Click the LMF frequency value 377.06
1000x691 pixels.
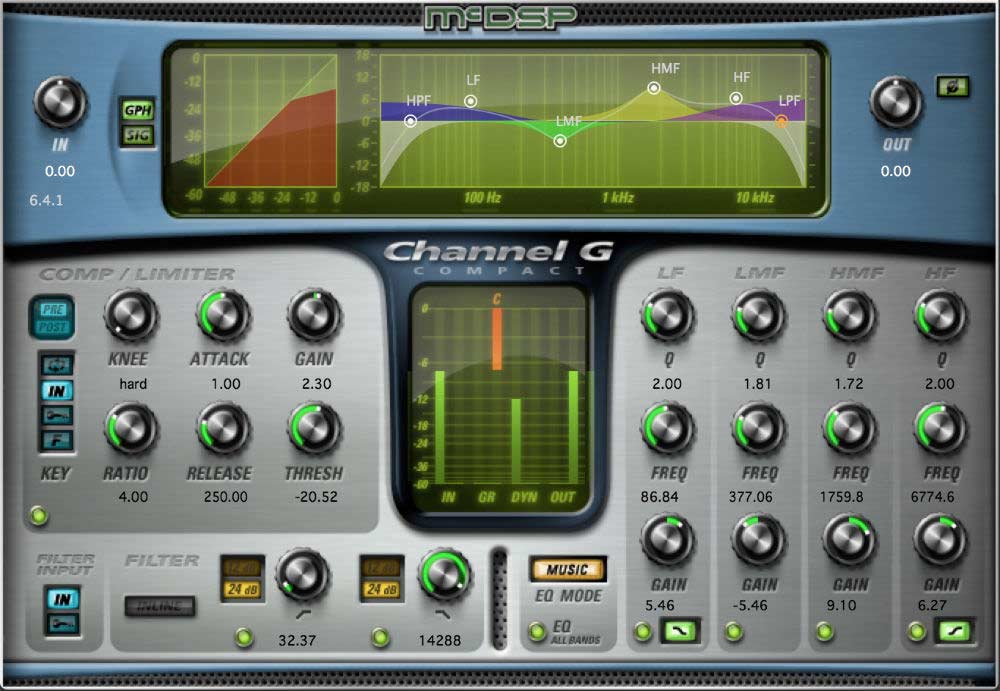click(x=751, y=496)
